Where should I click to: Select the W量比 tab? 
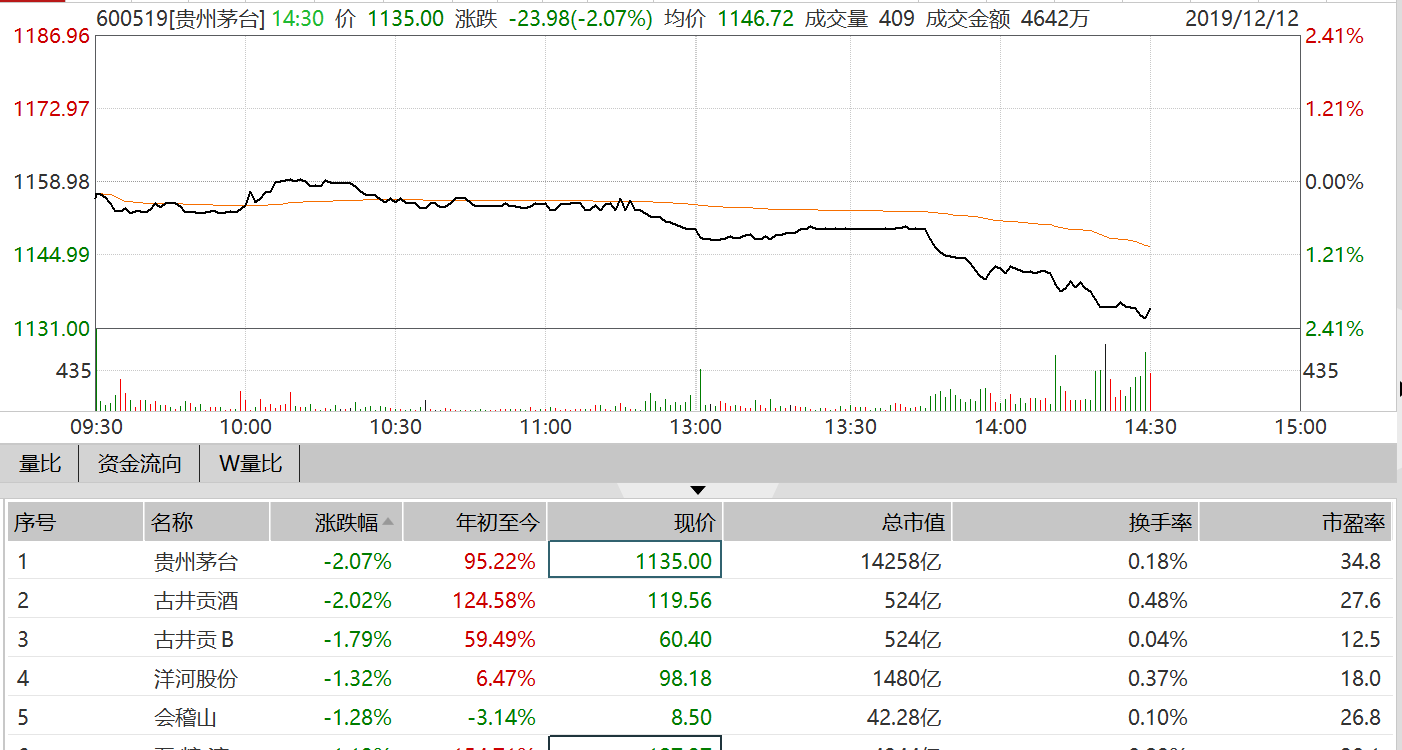[250, 464]
